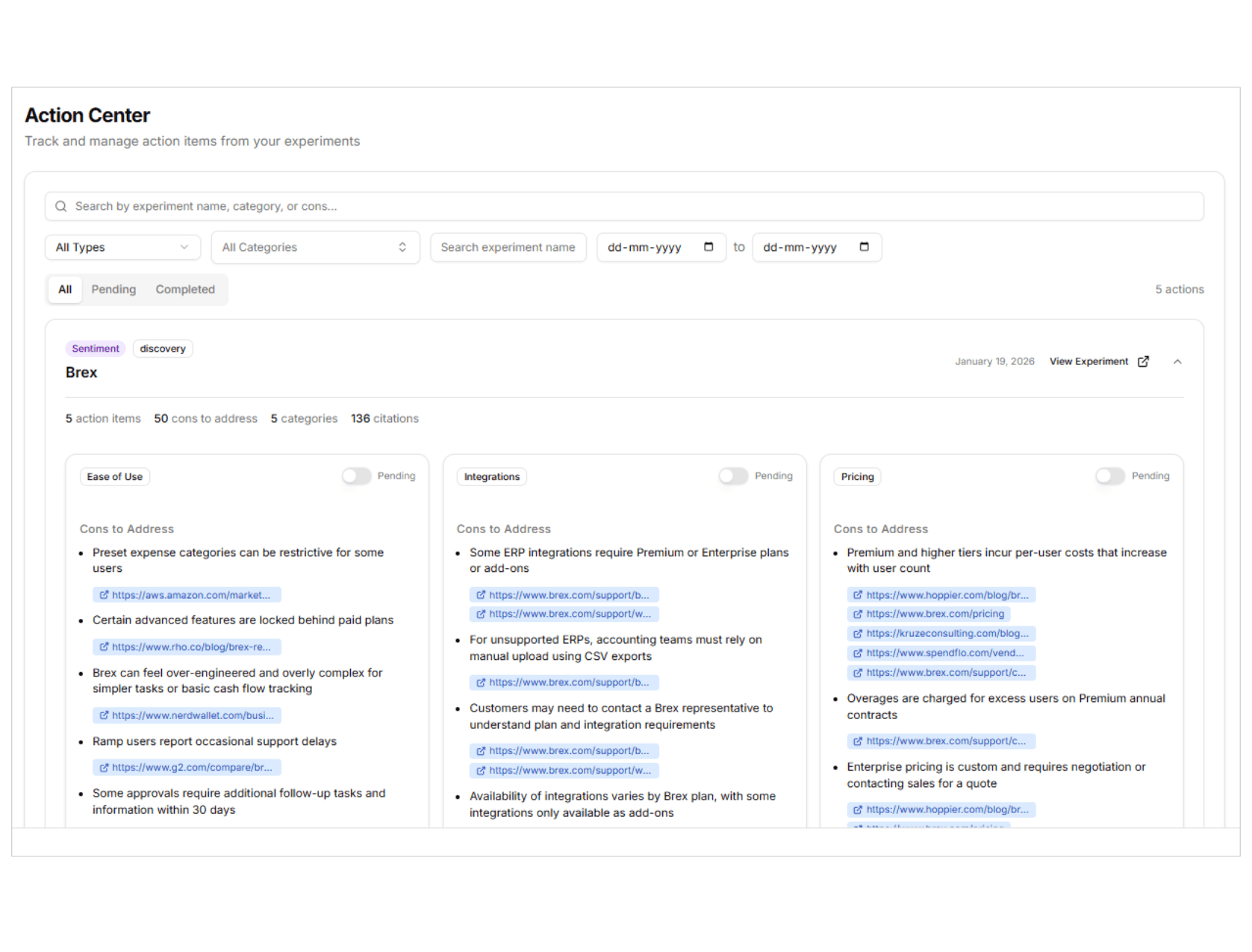Type in the Search experiment name field
This screenshot has height=952, width=1252.
click(508, 246)
